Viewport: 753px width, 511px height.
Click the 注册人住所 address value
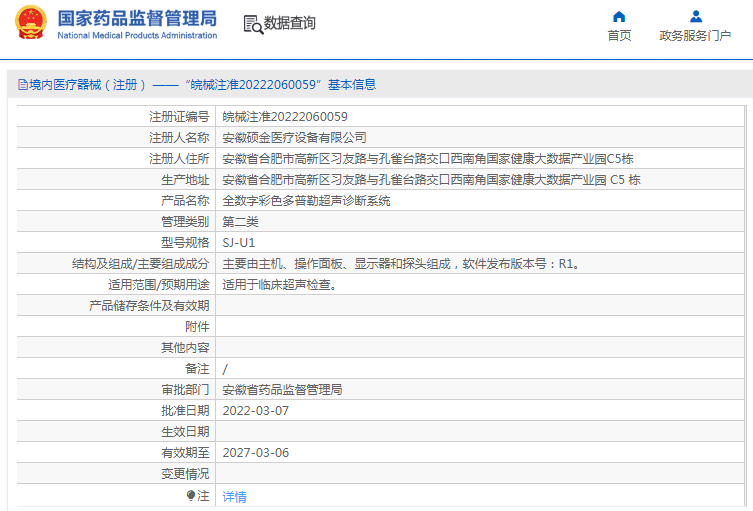[428, 159]
